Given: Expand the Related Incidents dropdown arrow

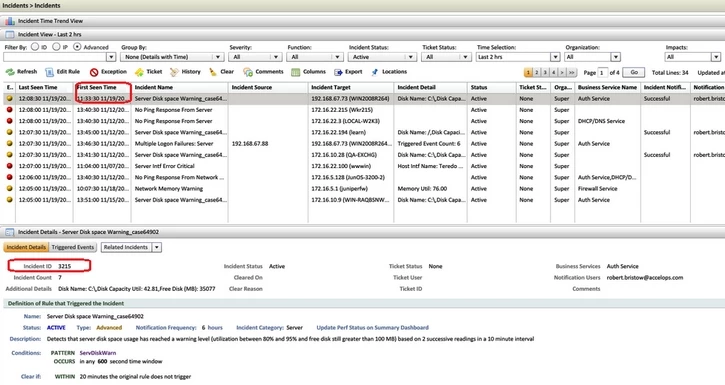Looking at the screenshot, I should click(x=157, y=247).
